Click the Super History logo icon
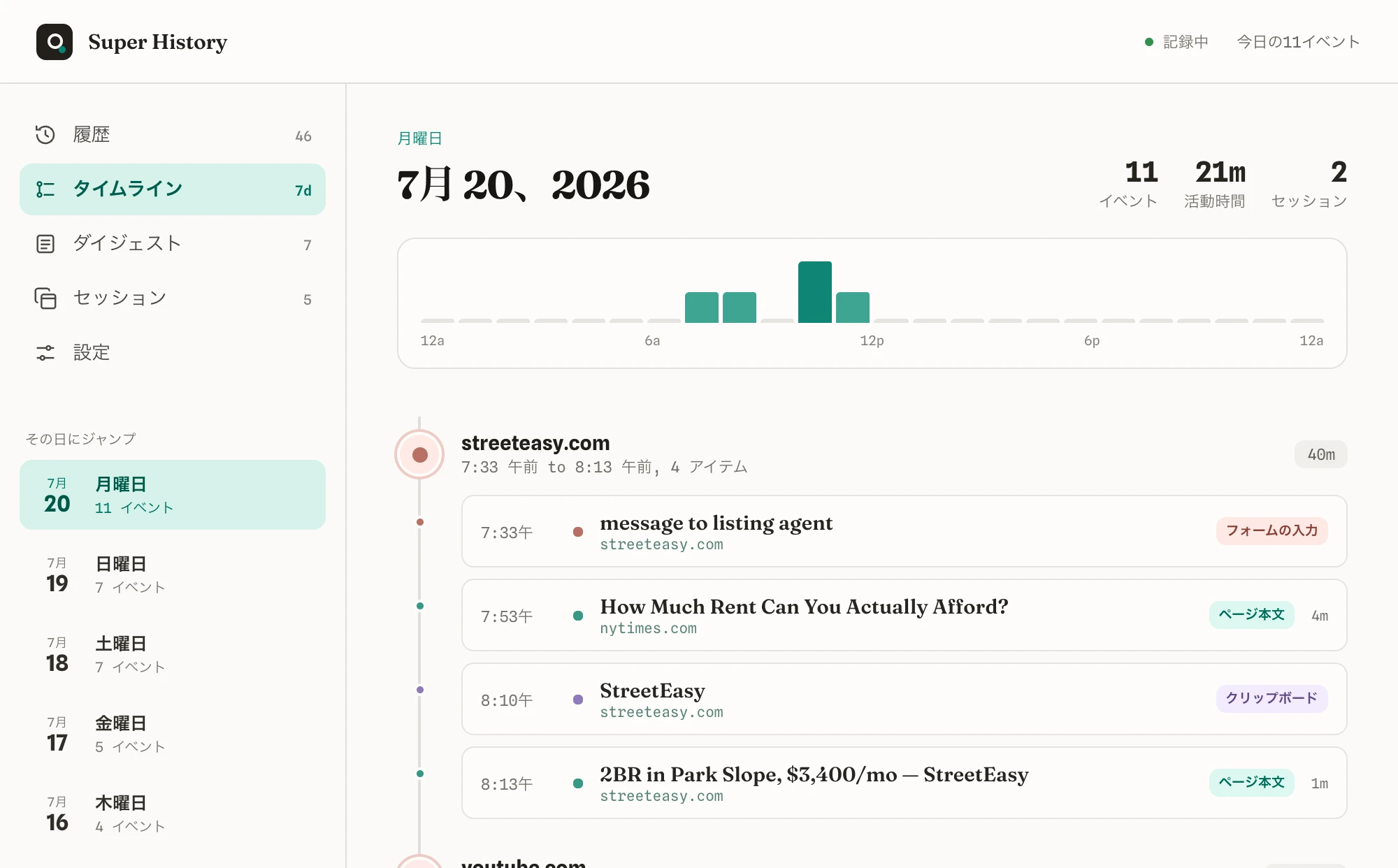 pos(55,42)
